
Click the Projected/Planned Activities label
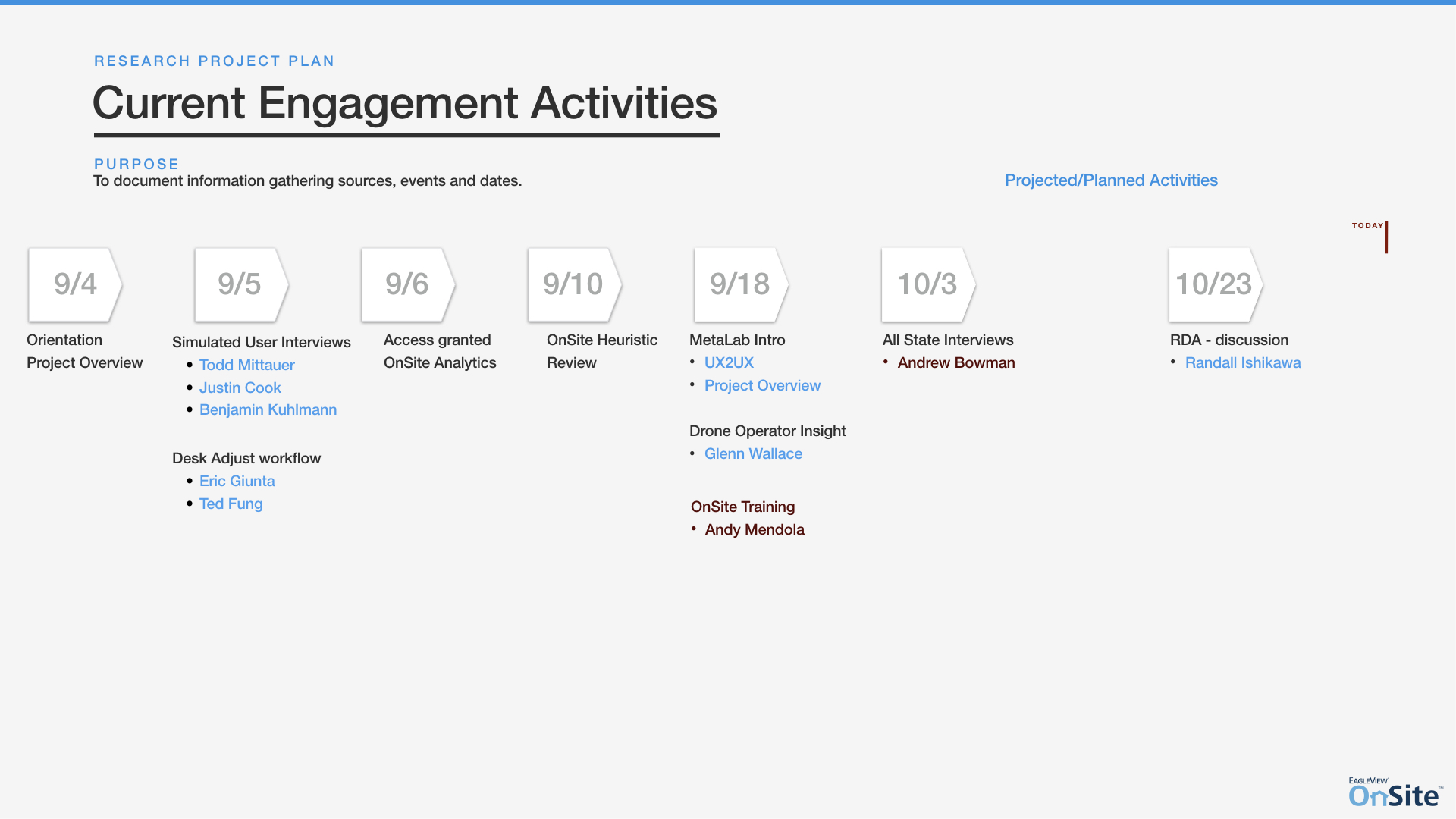point(1111,180)
